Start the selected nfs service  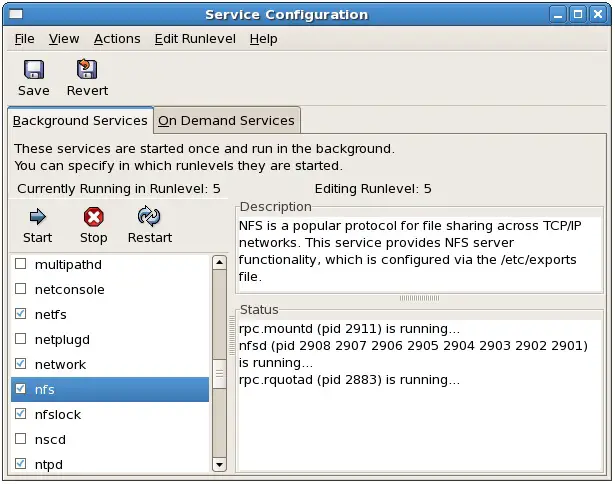click(x=37, y=217)
